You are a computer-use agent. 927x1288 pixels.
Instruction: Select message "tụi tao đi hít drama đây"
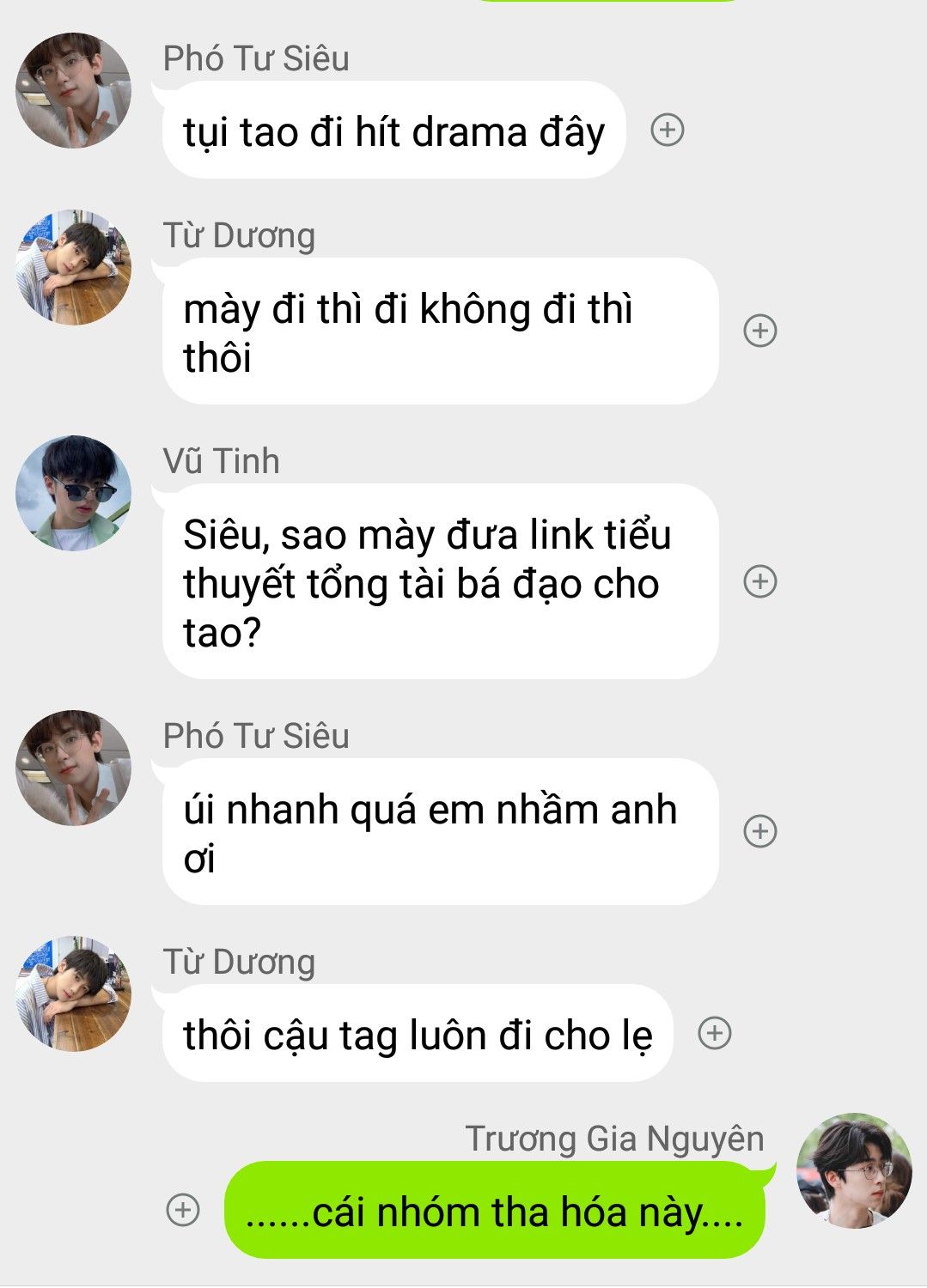click(393, 131)
